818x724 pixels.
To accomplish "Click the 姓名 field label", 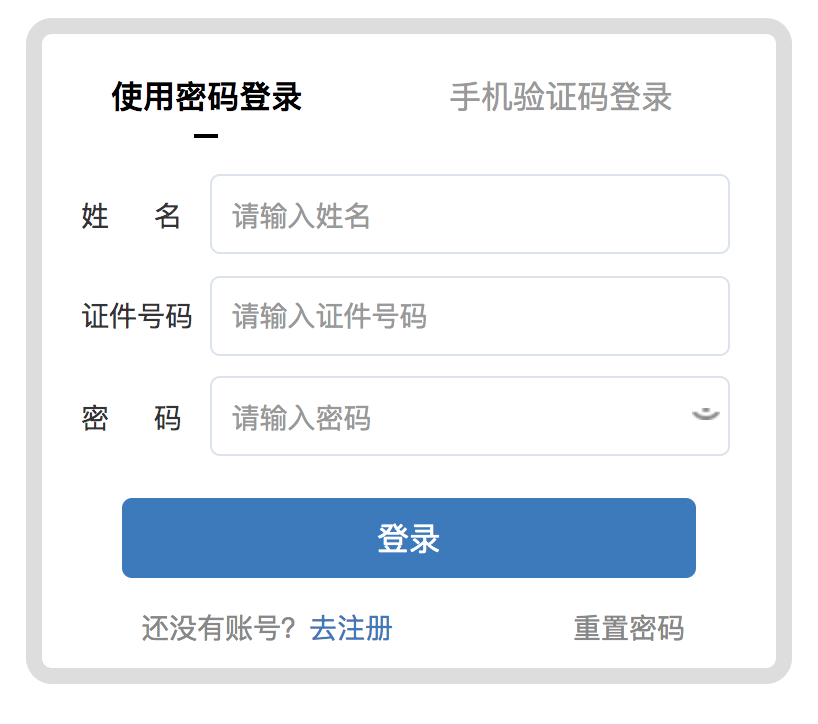I will (131, 215).
